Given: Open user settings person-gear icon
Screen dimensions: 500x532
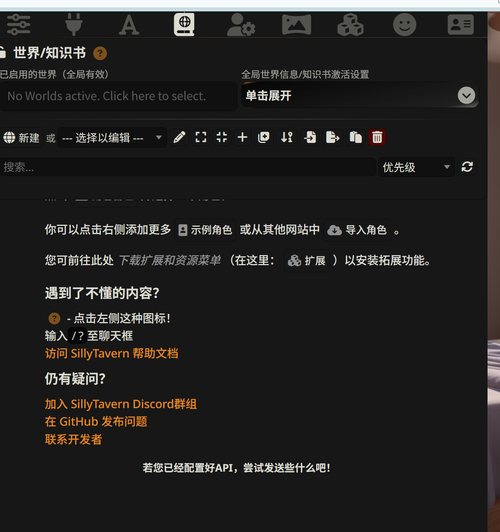Looking at the screenshot, I should (241, 24).
